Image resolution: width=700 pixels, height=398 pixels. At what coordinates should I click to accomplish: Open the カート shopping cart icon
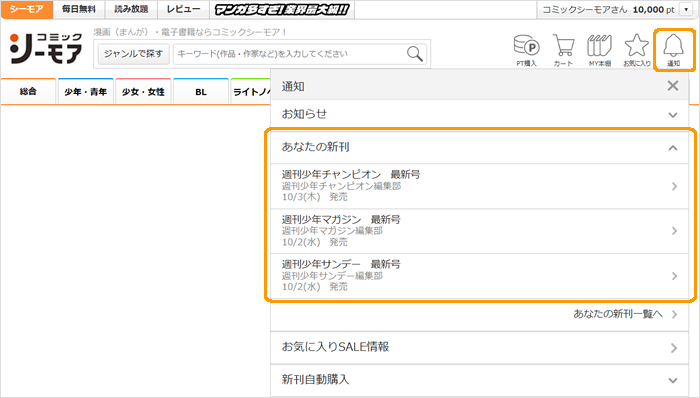point(563,50)
